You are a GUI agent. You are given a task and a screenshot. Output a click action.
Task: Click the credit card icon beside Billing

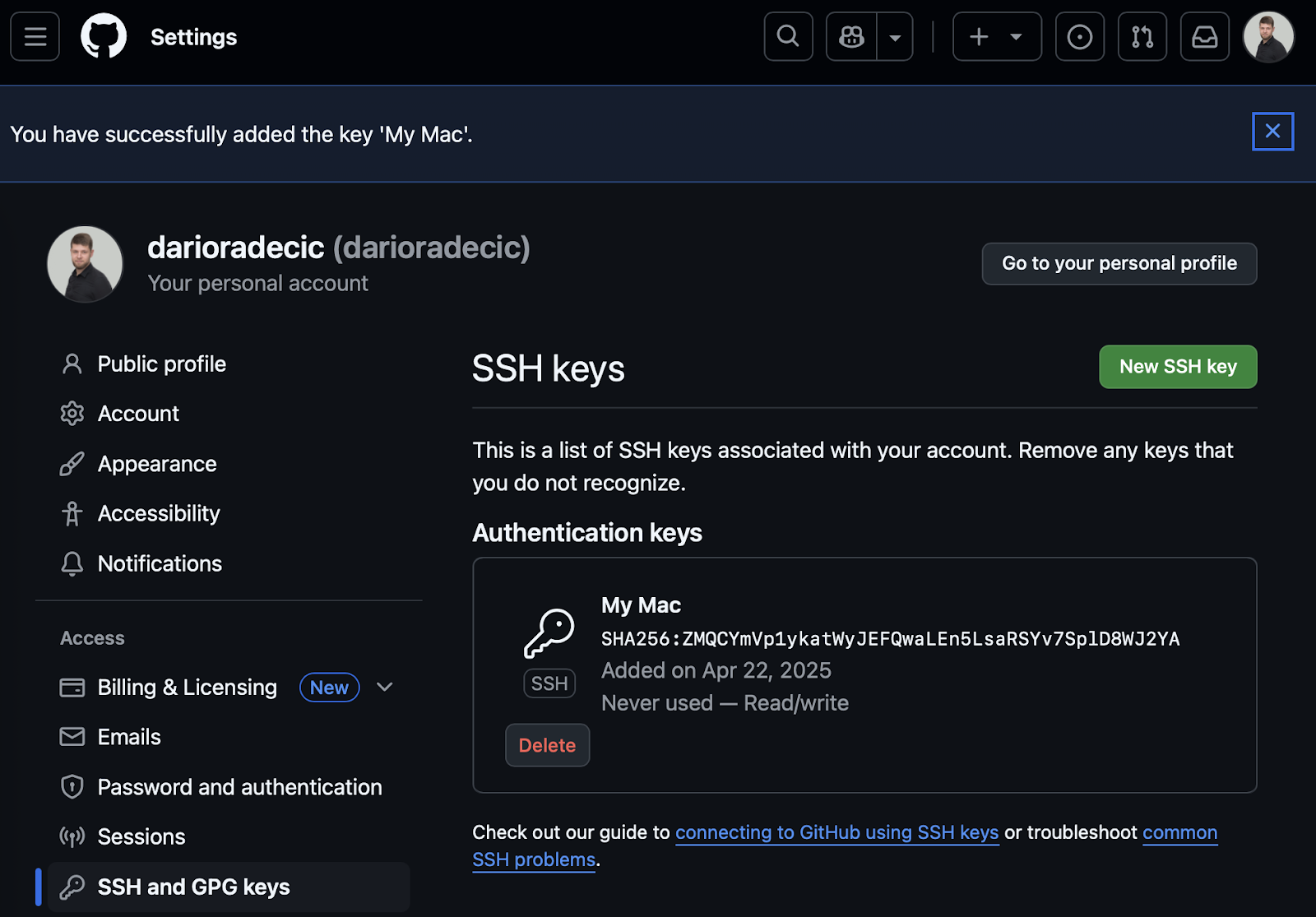coord(72,688)
